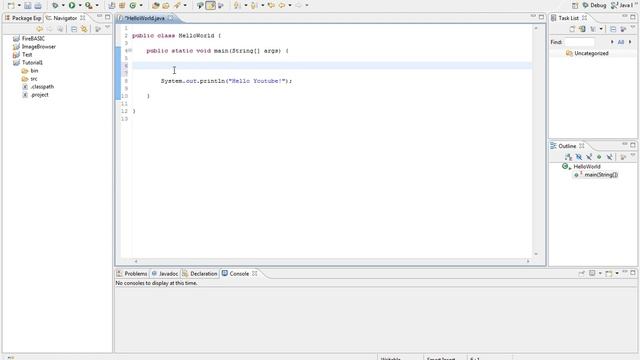
Task: Click the editor horizontal scrollbar
Action: click(x=331, y=261)
